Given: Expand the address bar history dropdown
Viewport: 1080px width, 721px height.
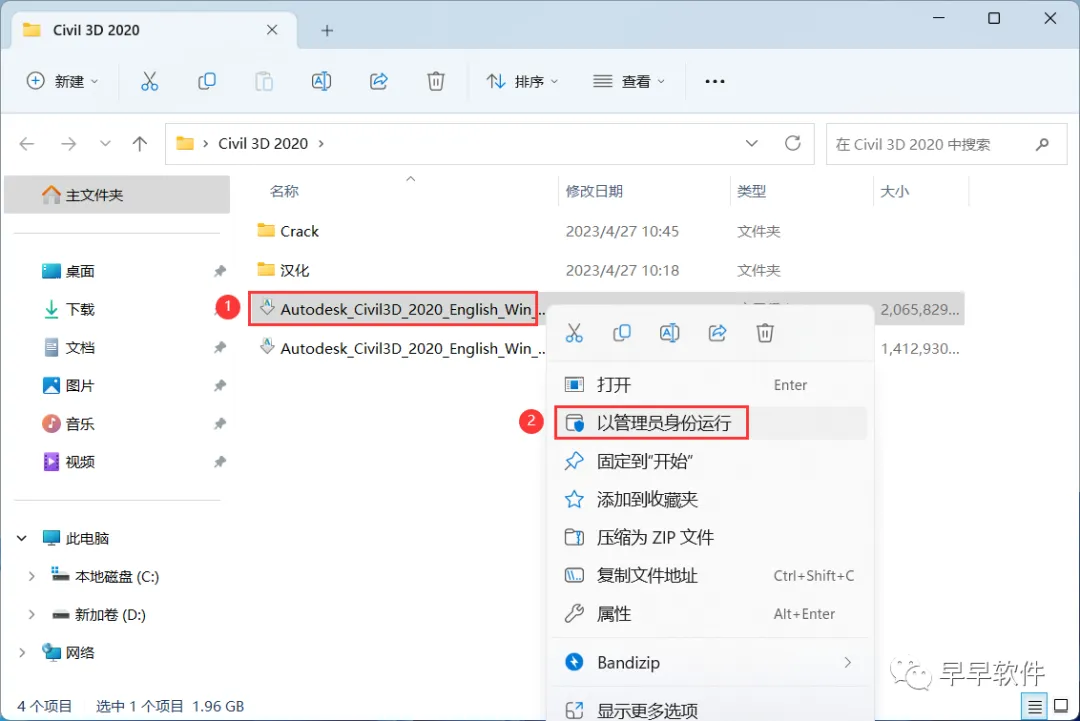Looking at the screenshot, I should (751, 143).
